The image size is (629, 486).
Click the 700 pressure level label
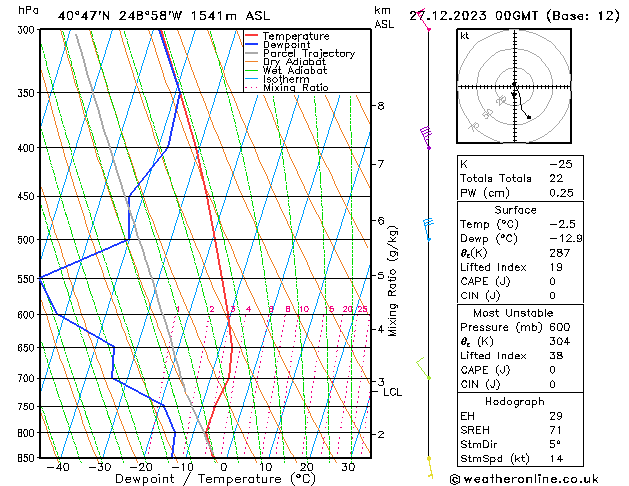tap(28, 379)
